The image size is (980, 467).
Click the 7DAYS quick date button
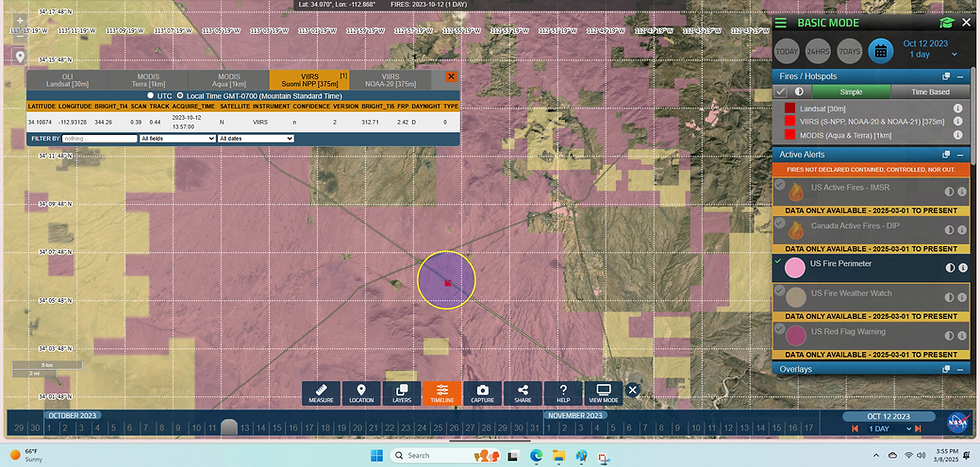click(x=849, y=51)
